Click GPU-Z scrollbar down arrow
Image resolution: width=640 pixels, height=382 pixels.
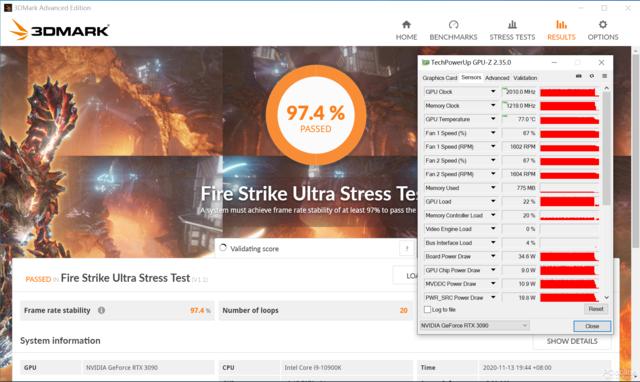(606, 298)
